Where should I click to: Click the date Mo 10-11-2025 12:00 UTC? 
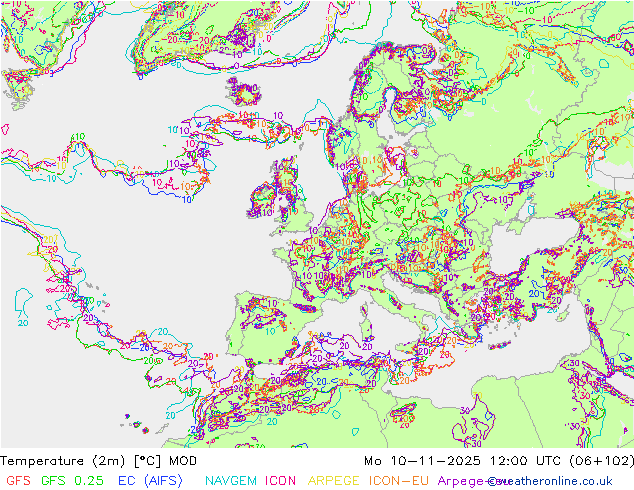[x=464, y=461]
